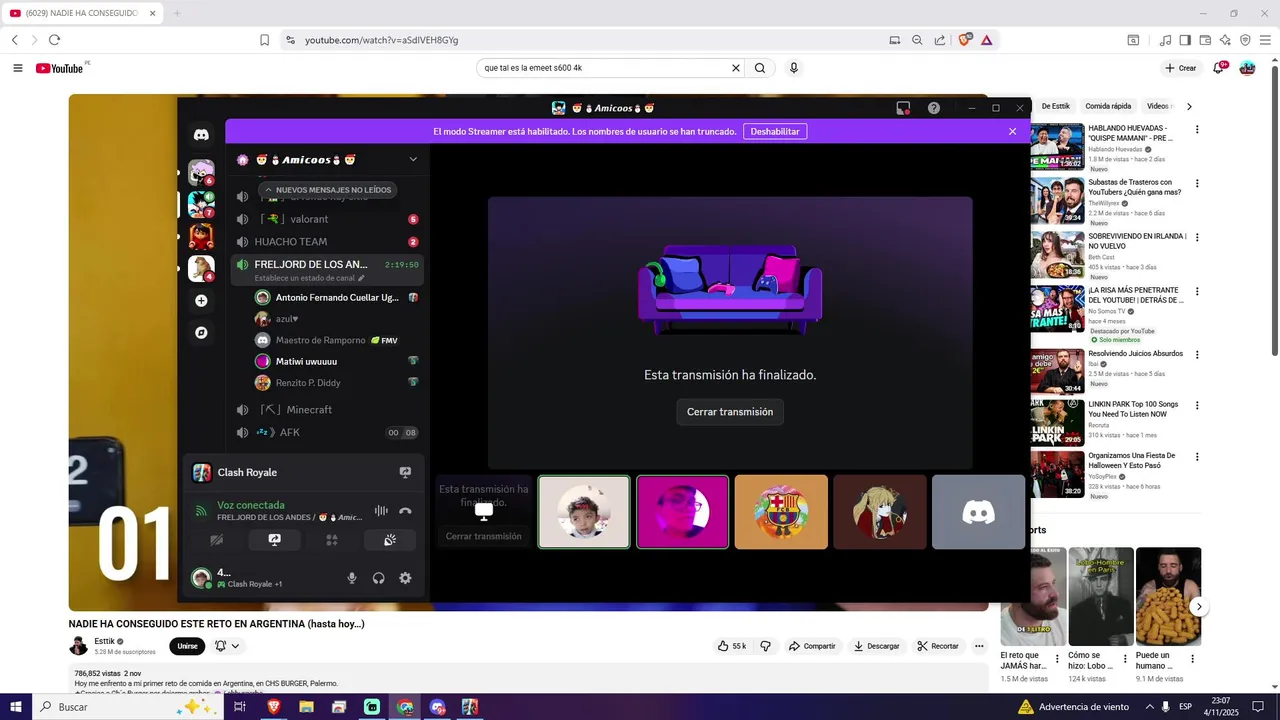
Task: Open the AFK voice channel
Action: coord(326,433)
